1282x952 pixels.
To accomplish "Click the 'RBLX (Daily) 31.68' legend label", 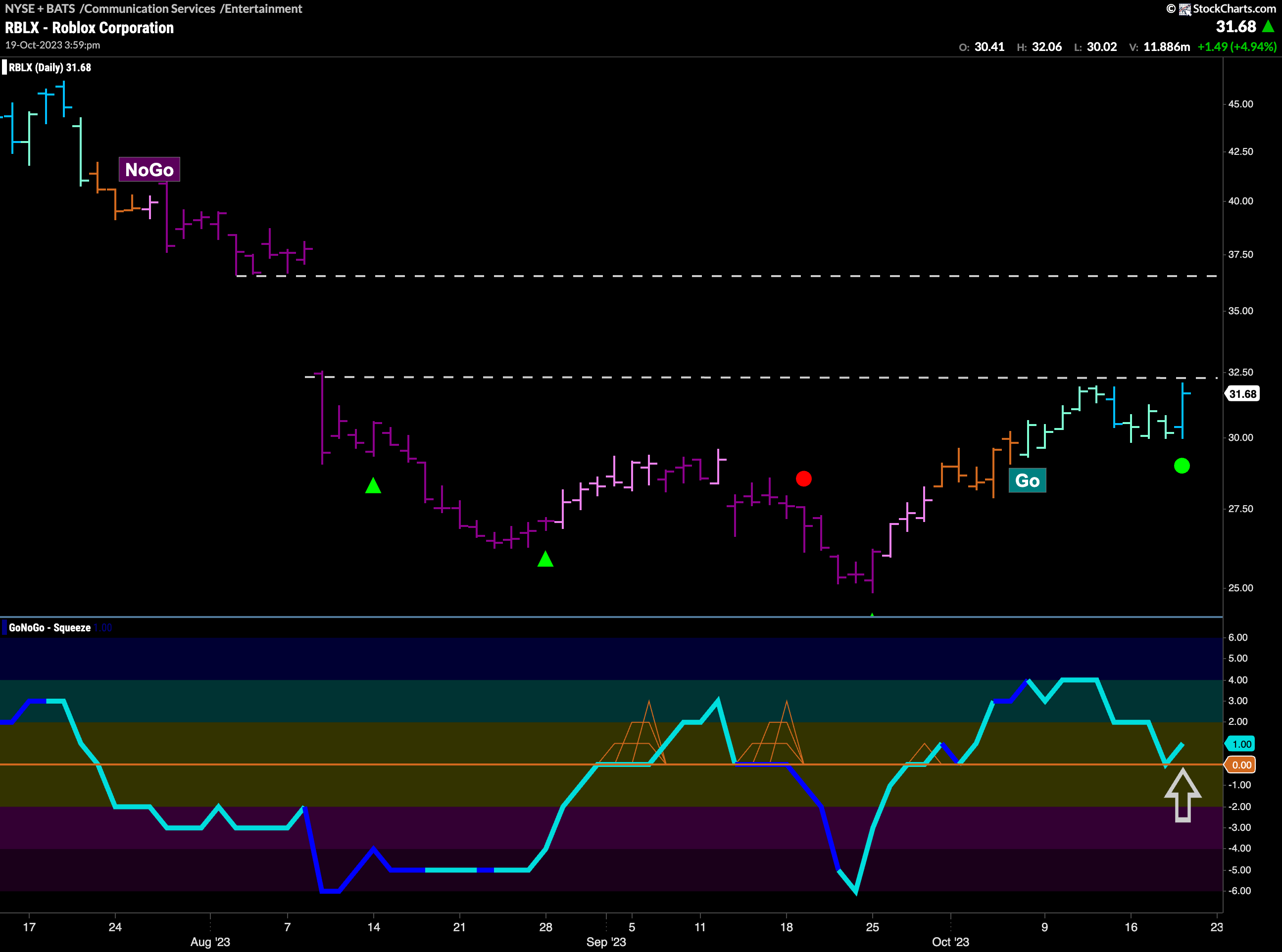I will (49, 67).
